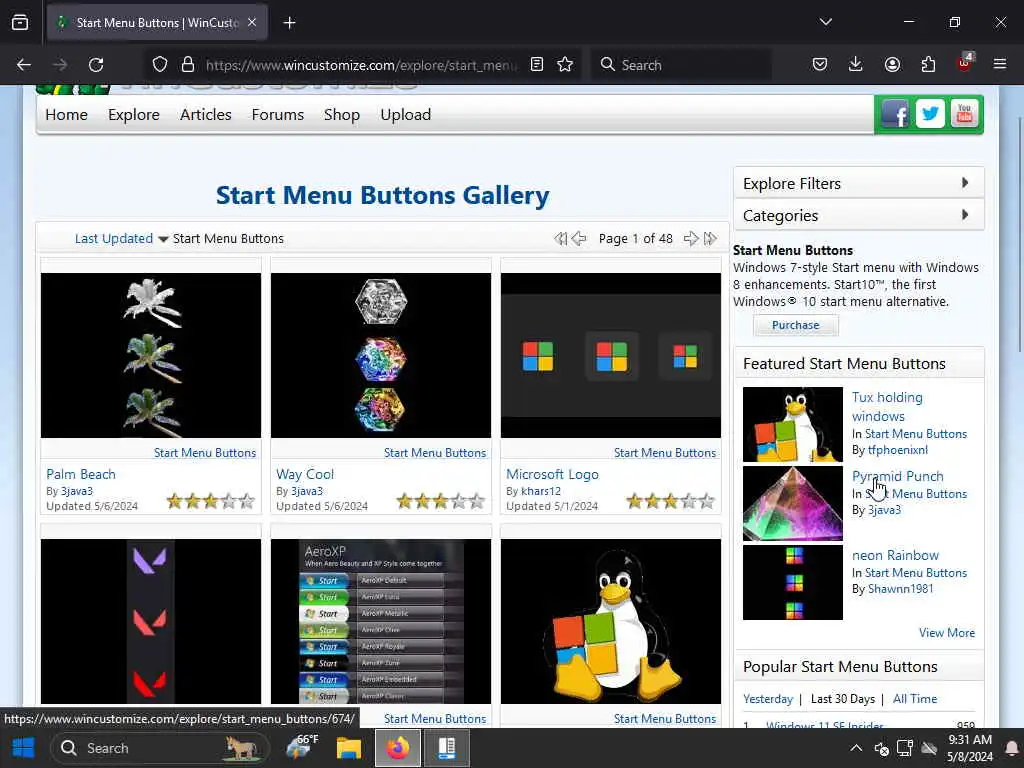The width and height of the screenshot is (1024, 768).
Task: Open Forums in site navigation
Action: click(278, 115)
